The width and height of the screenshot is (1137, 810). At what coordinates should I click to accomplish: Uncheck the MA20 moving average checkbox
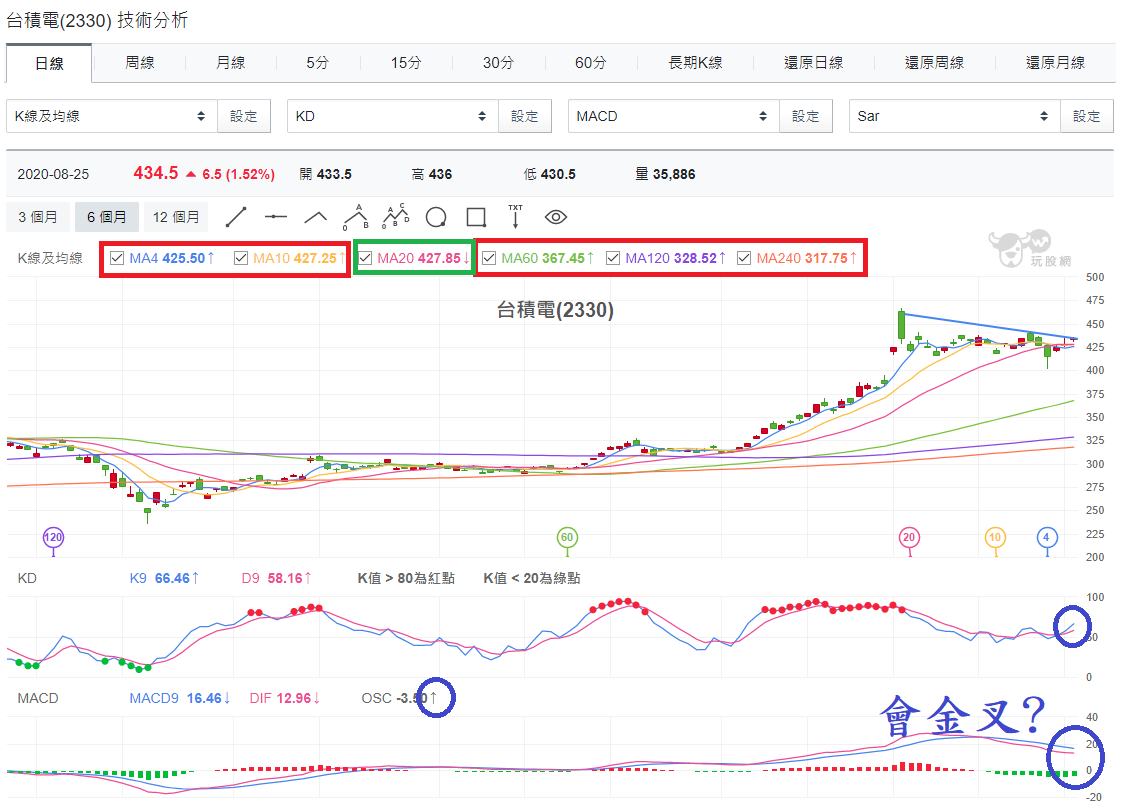click(365, 258)
